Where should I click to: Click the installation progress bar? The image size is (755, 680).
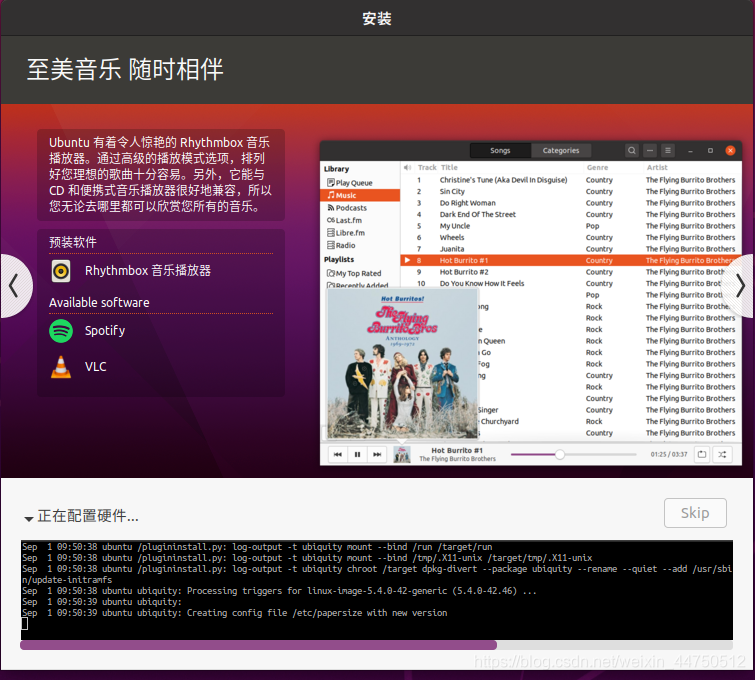point(376,645)
